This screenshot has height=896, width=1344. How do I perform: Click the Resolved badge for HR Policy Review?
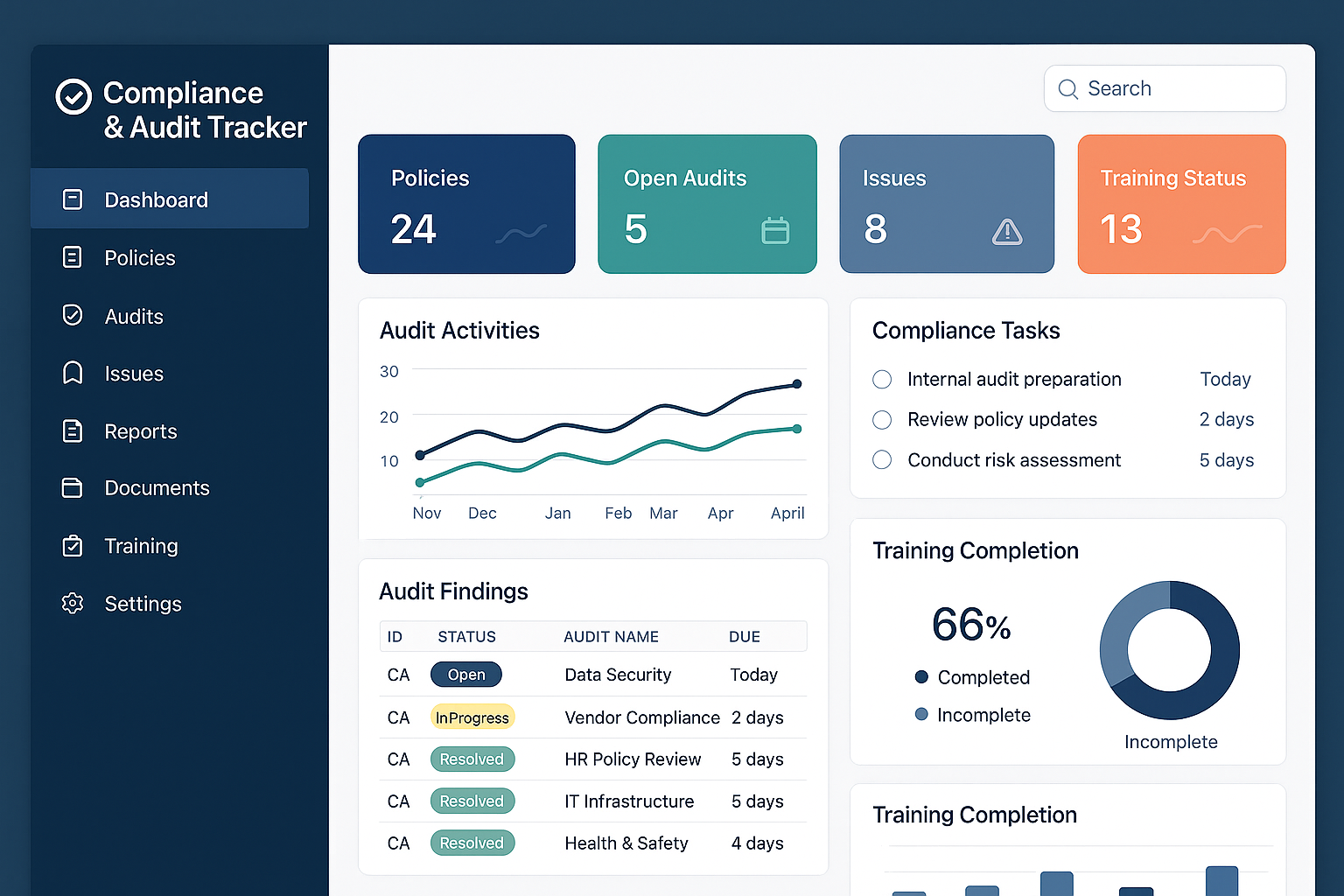(472, 759)
